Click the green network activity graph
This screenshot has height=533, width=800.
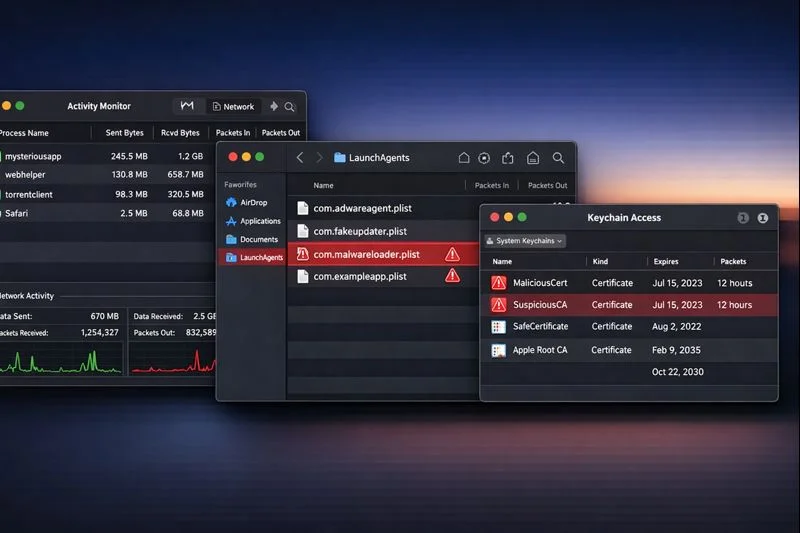click(61, 359)
